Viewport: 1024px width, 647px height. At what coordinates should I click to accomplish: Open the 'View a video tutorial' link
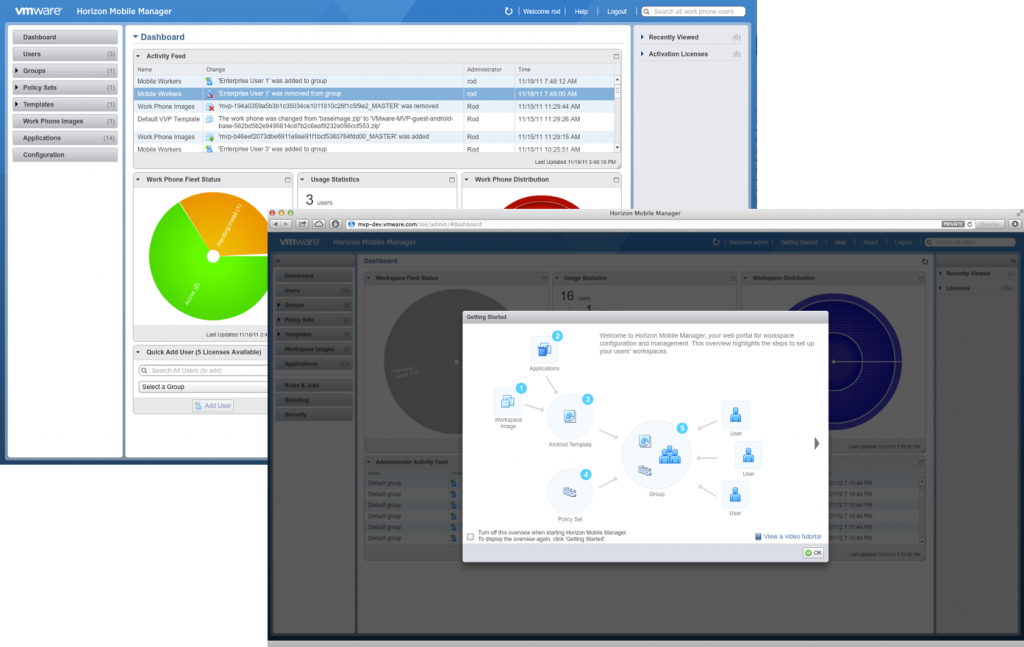788,537
